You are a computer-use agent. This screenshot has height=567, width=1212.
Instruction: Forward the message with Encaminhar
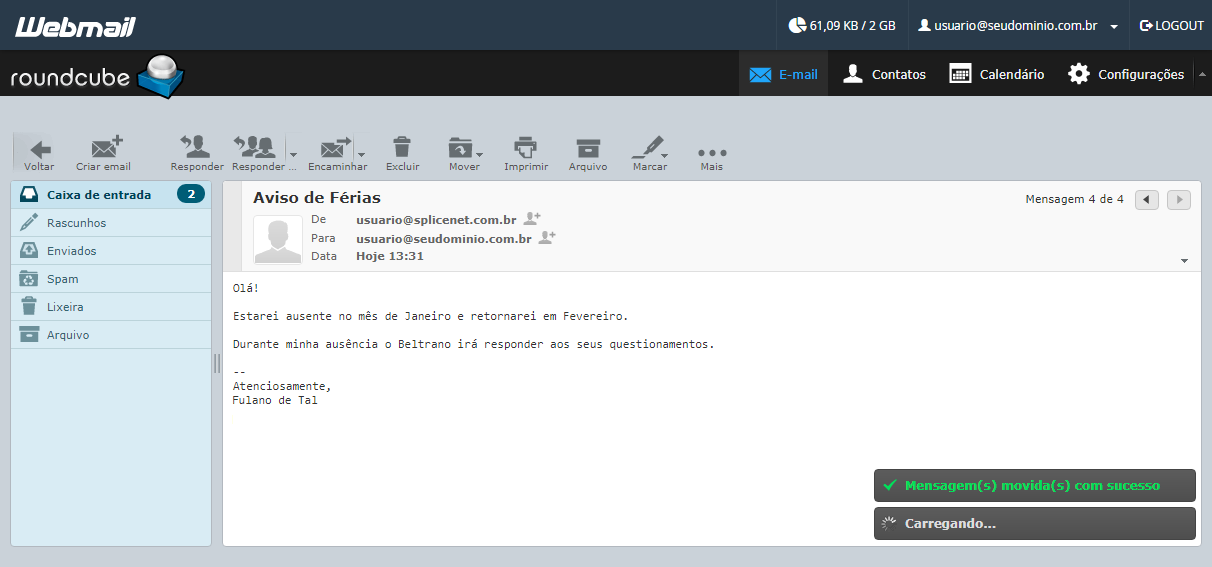336,153
